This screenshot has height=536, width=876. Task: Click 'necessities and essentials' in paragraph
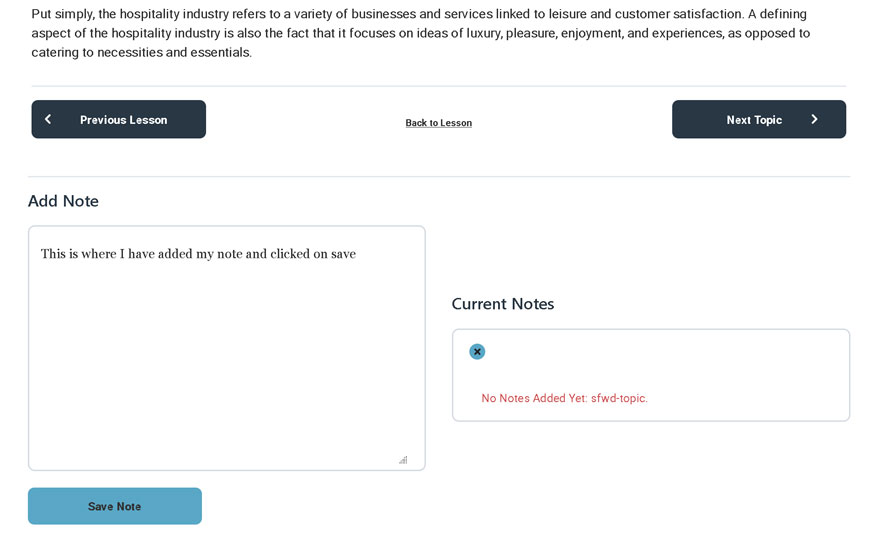[174, 53]
